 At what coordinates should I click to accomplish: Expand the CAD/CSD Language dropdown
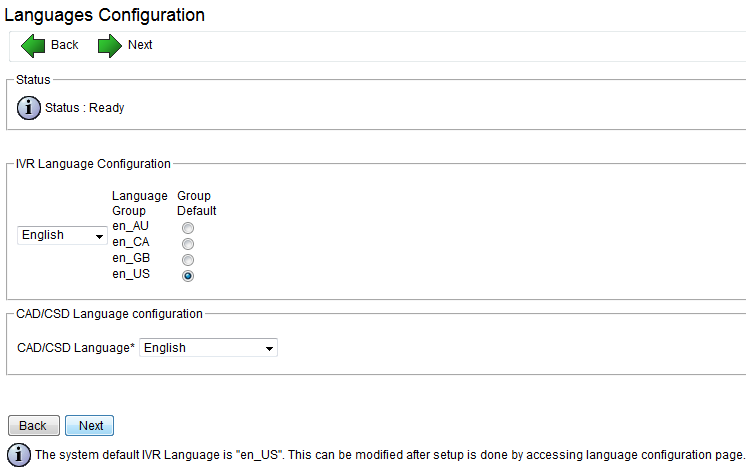[x=208, y=348]
